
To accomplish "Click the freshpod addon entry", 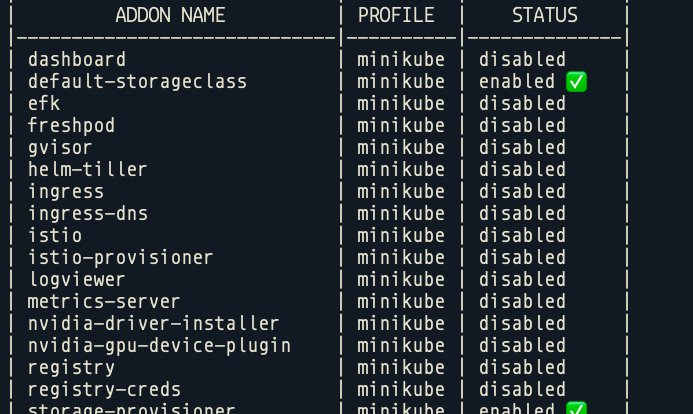I will [71, 126].
